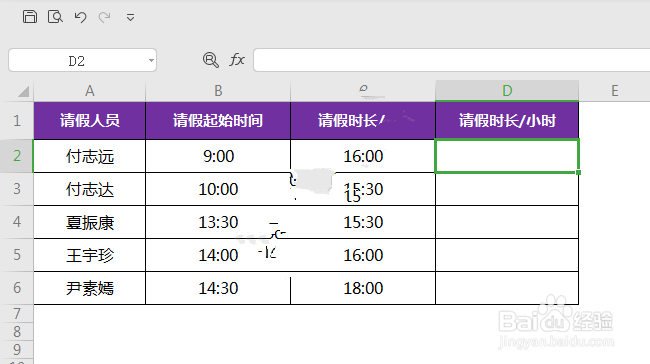Select column D header

click(507, 91)
